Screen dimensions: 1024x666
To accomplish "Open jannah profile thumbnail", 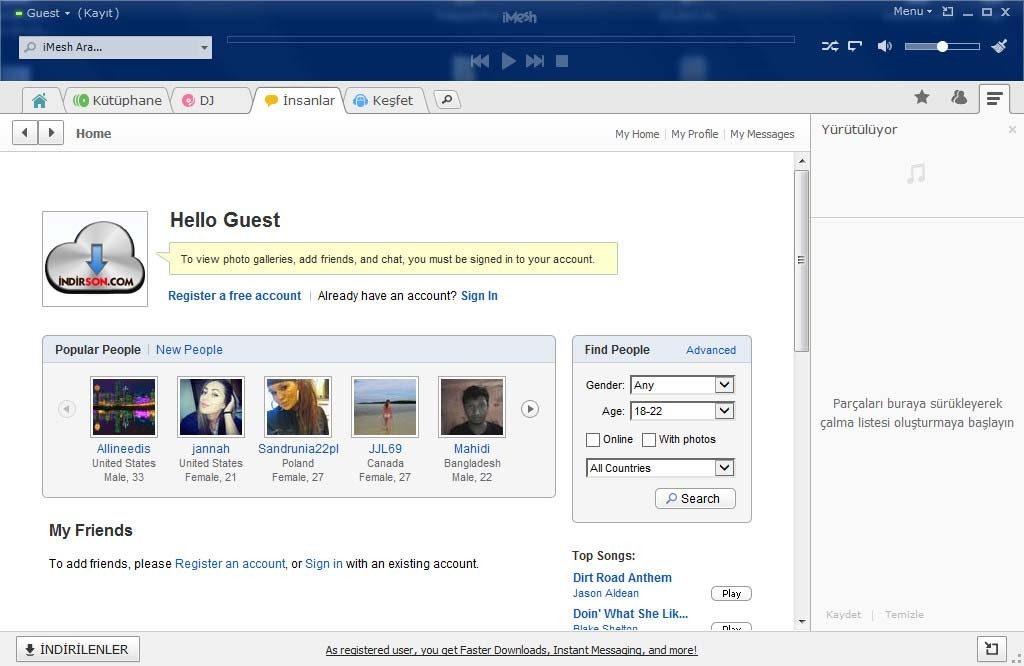I will 211,407.
